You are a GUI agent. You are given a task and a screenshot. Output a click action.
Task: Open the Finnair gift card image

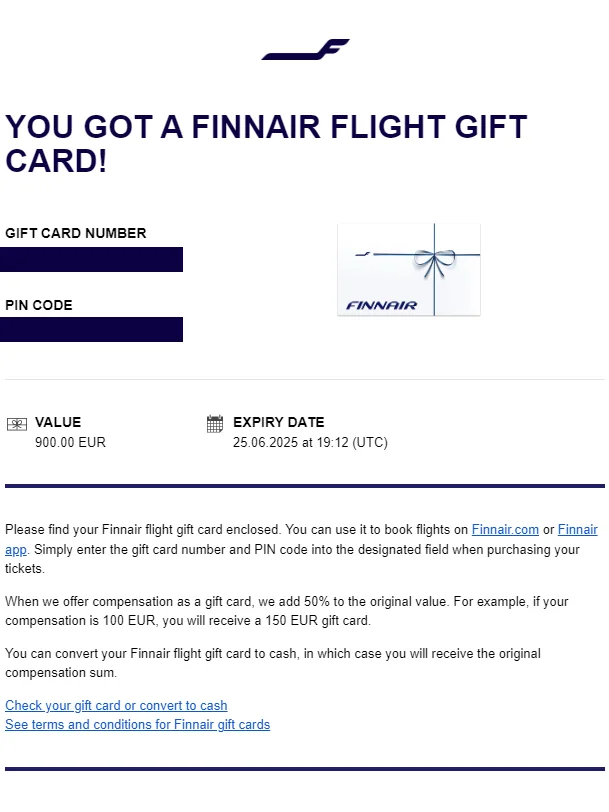[x=409, y=269]
